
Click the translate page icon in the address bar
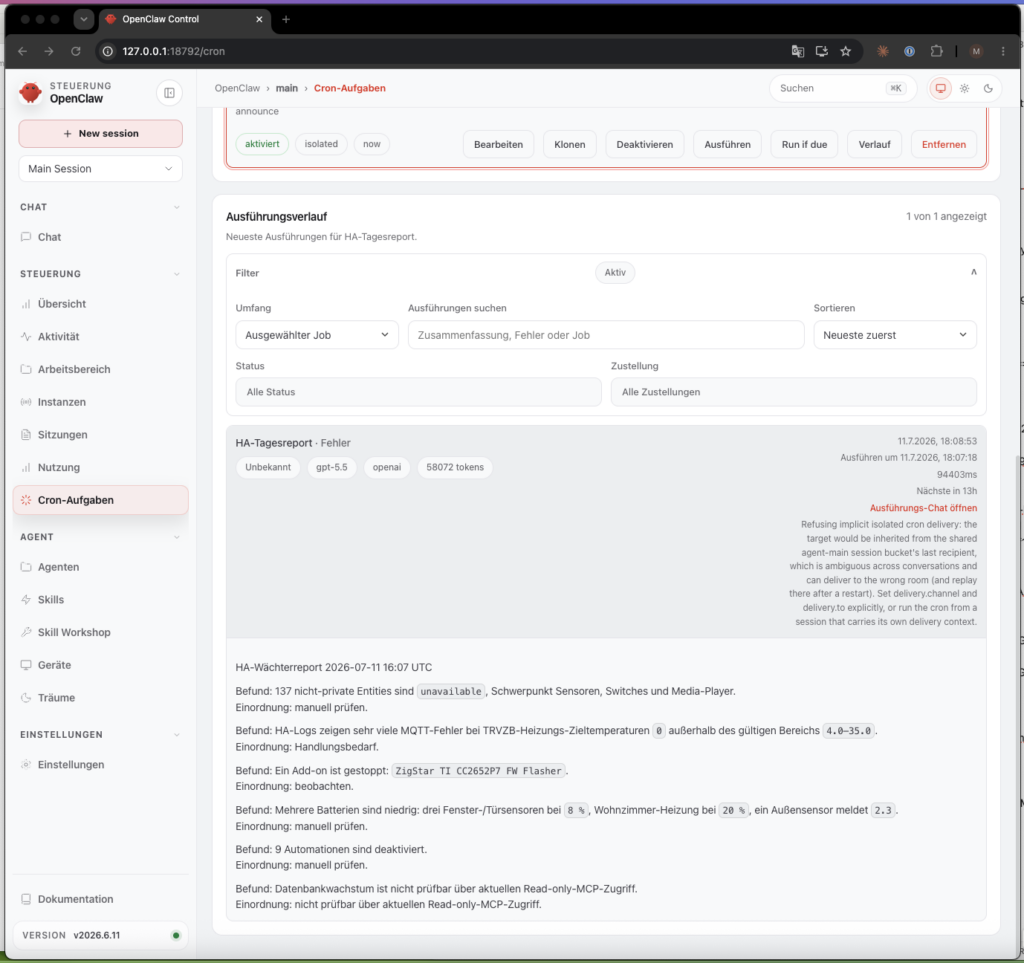click(x=797, y=51)
